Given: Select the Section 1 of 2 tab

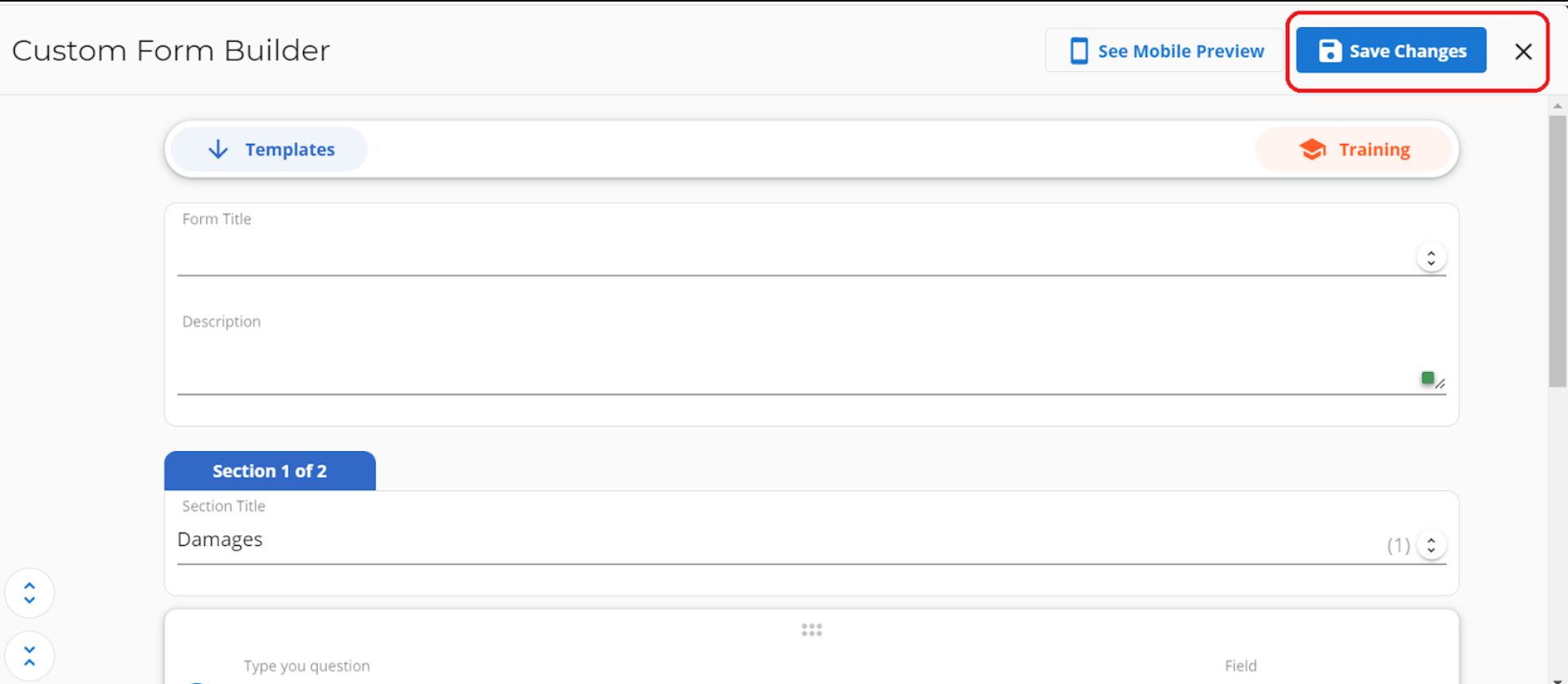Looking at the screenshot, I should click(270, 471).
